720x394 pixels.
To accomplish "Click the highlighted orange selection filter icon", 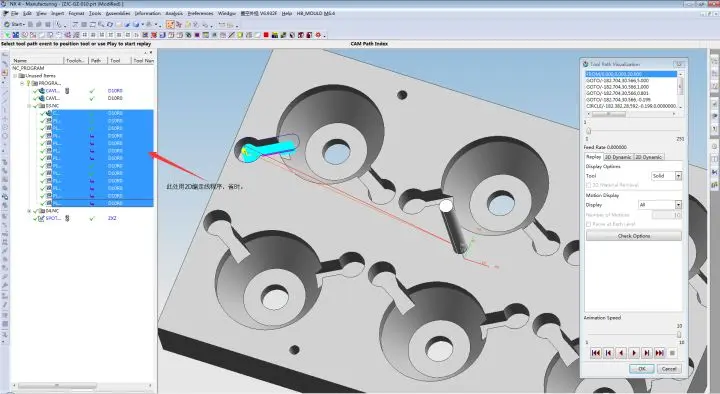I will 170,24.
